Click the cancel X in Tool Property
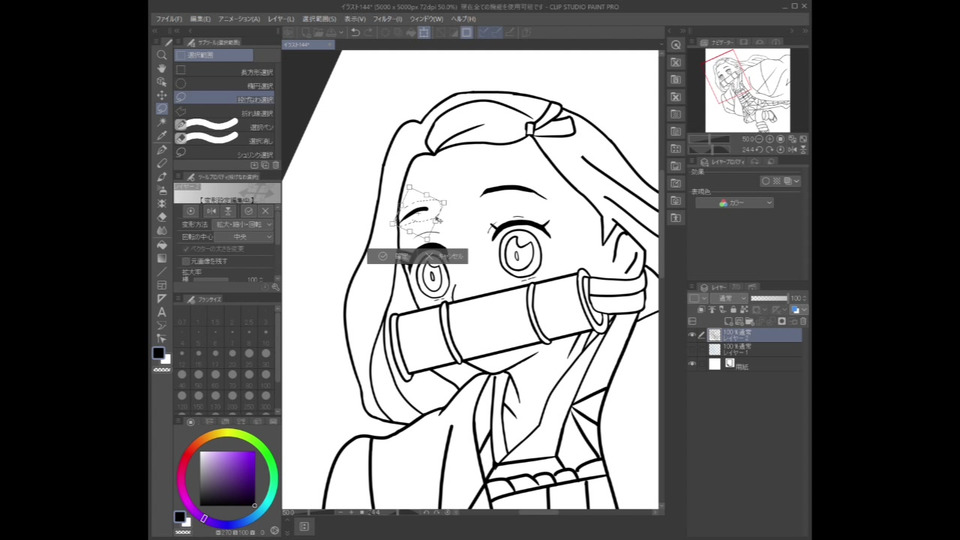 click(265, 211)
